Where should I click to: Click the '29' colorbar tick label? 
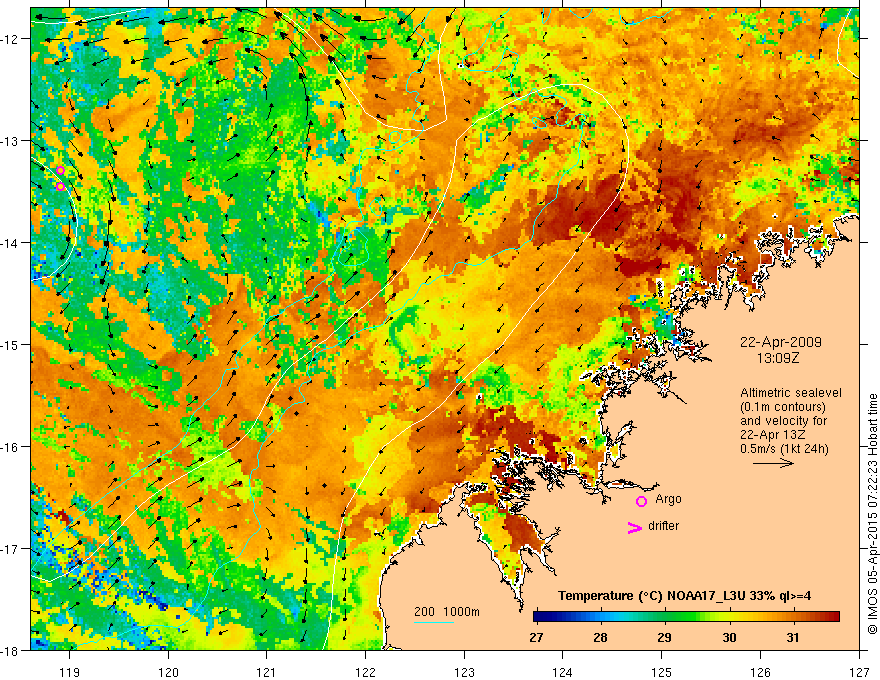pos(664,637)
